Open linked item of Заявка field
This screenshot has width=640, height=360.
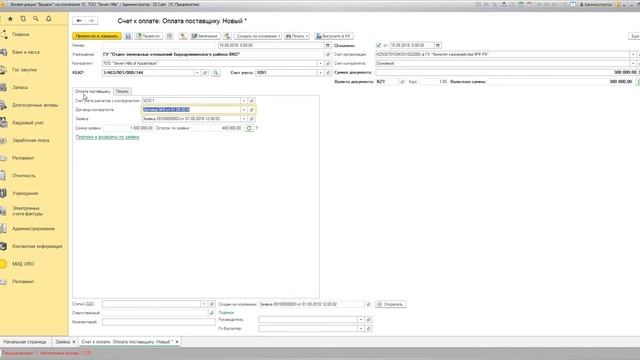click(x=251, y=119)
